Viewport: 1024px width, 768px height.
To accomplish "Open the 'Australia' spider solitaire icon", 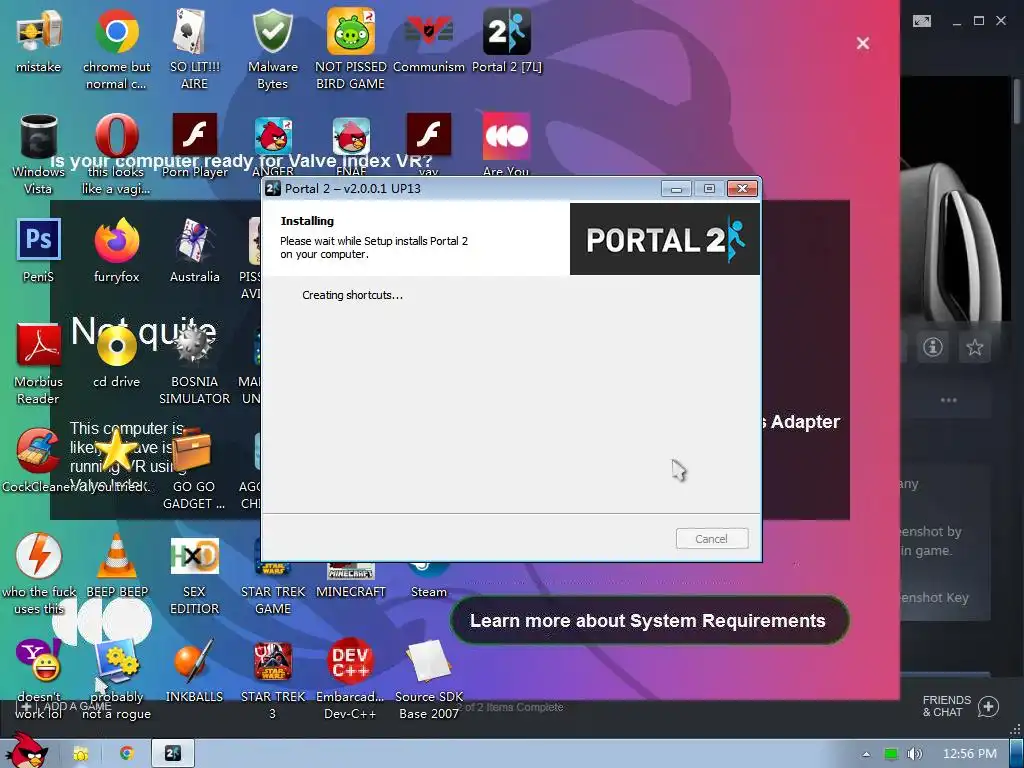I will point(195,241).
